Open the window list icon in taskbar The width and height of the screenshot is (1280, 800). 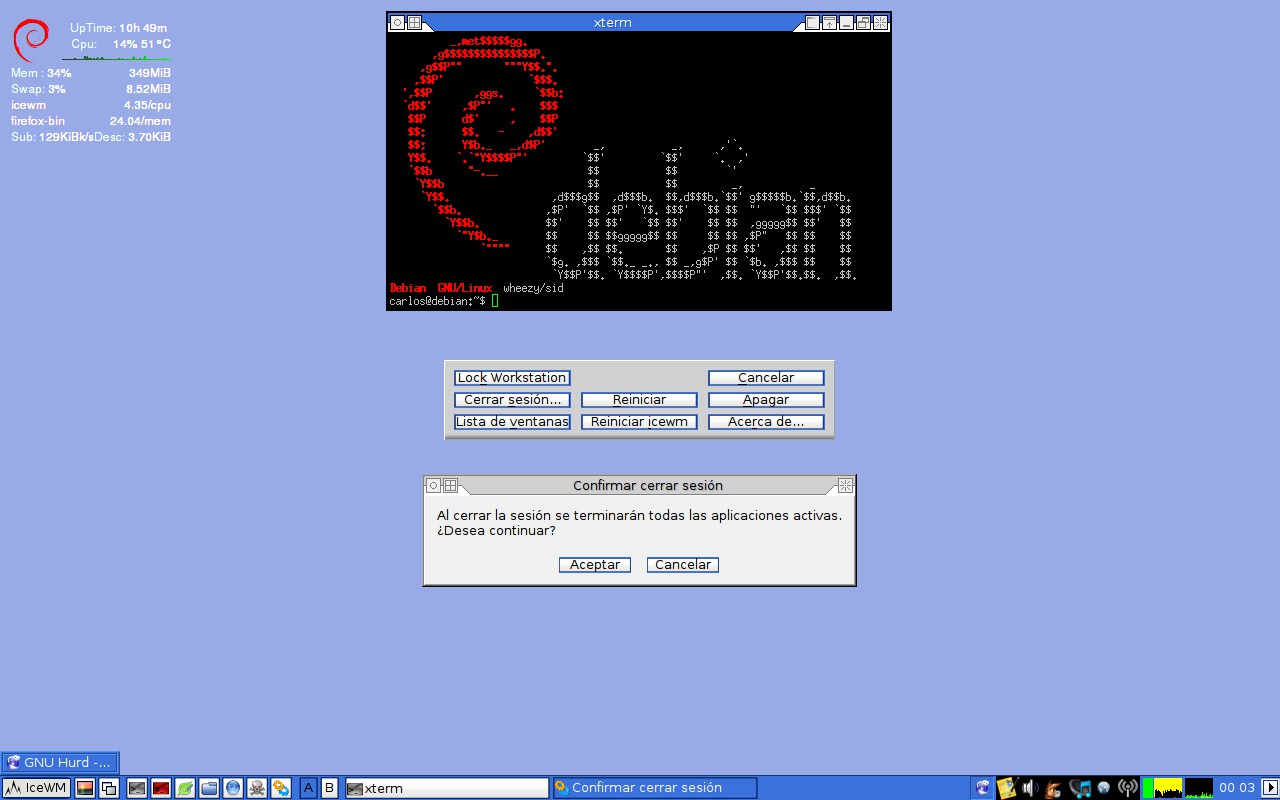click(x=109, y=788)
